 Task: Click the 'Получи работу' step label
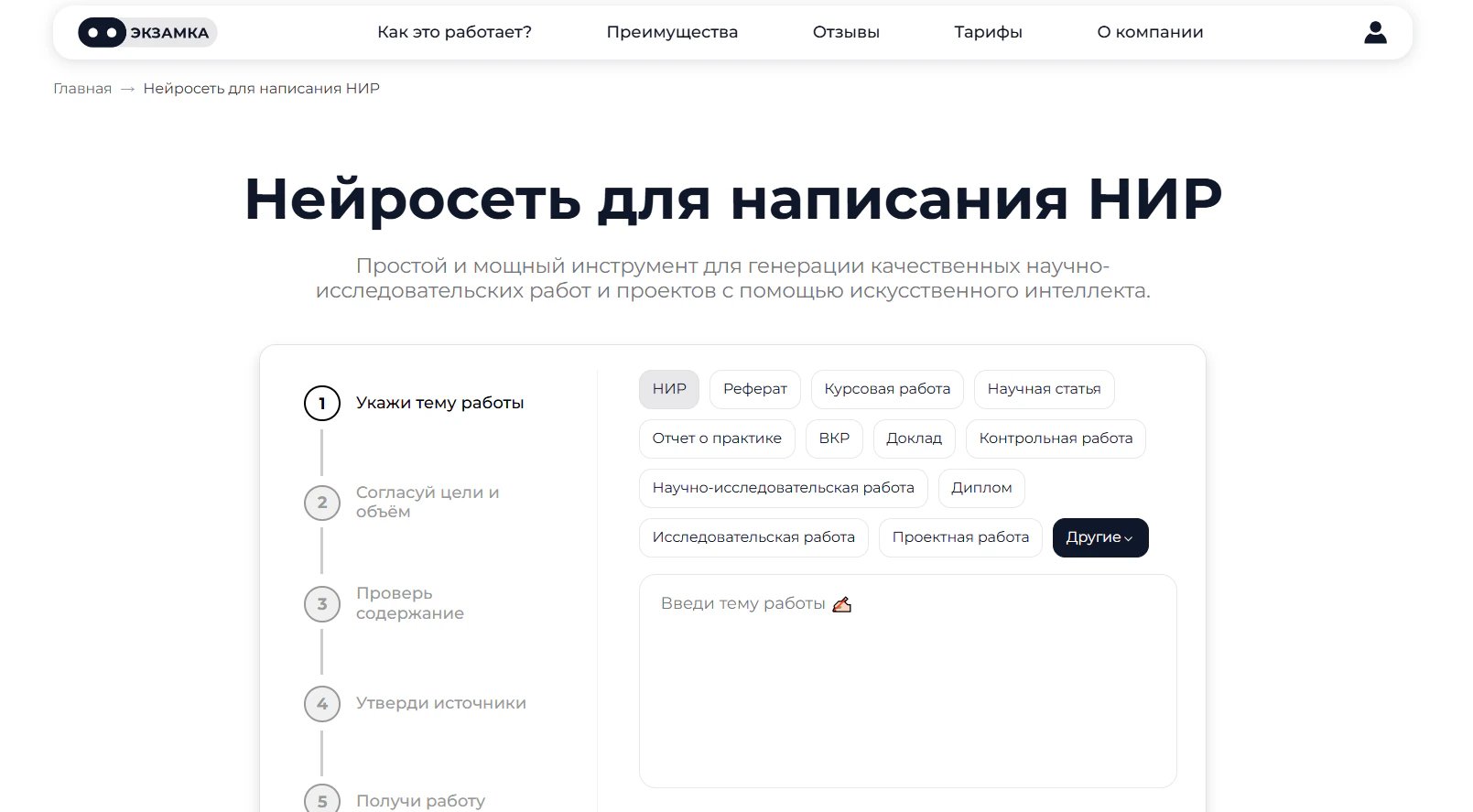(421, 801)
